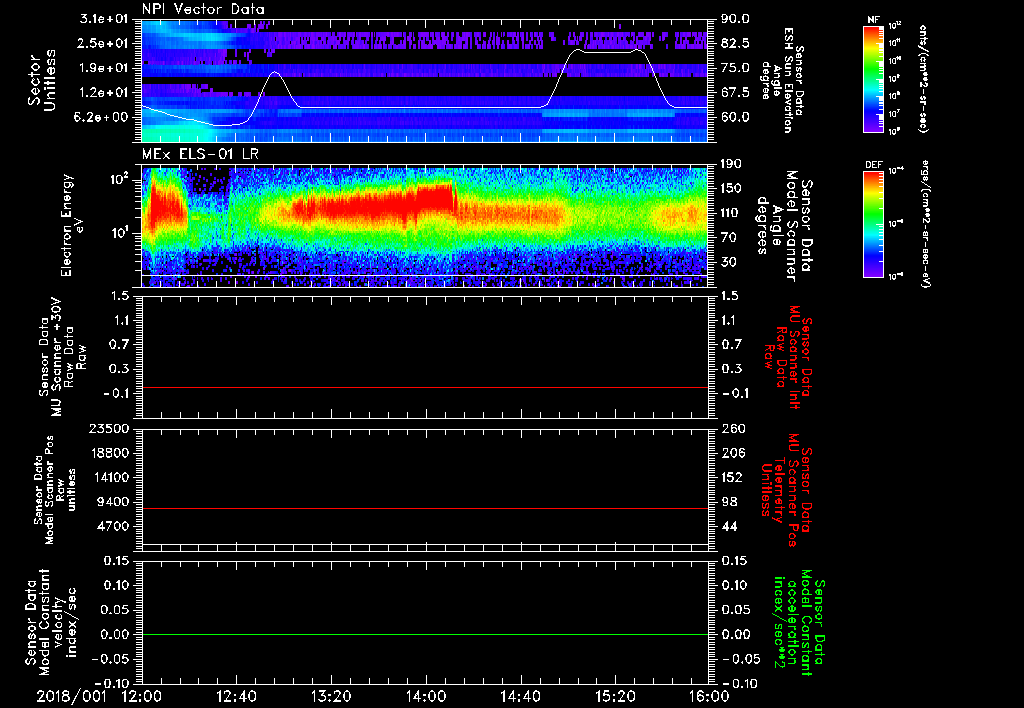
Task: Click the 10¹ electron energy tick
Action: 118,233
